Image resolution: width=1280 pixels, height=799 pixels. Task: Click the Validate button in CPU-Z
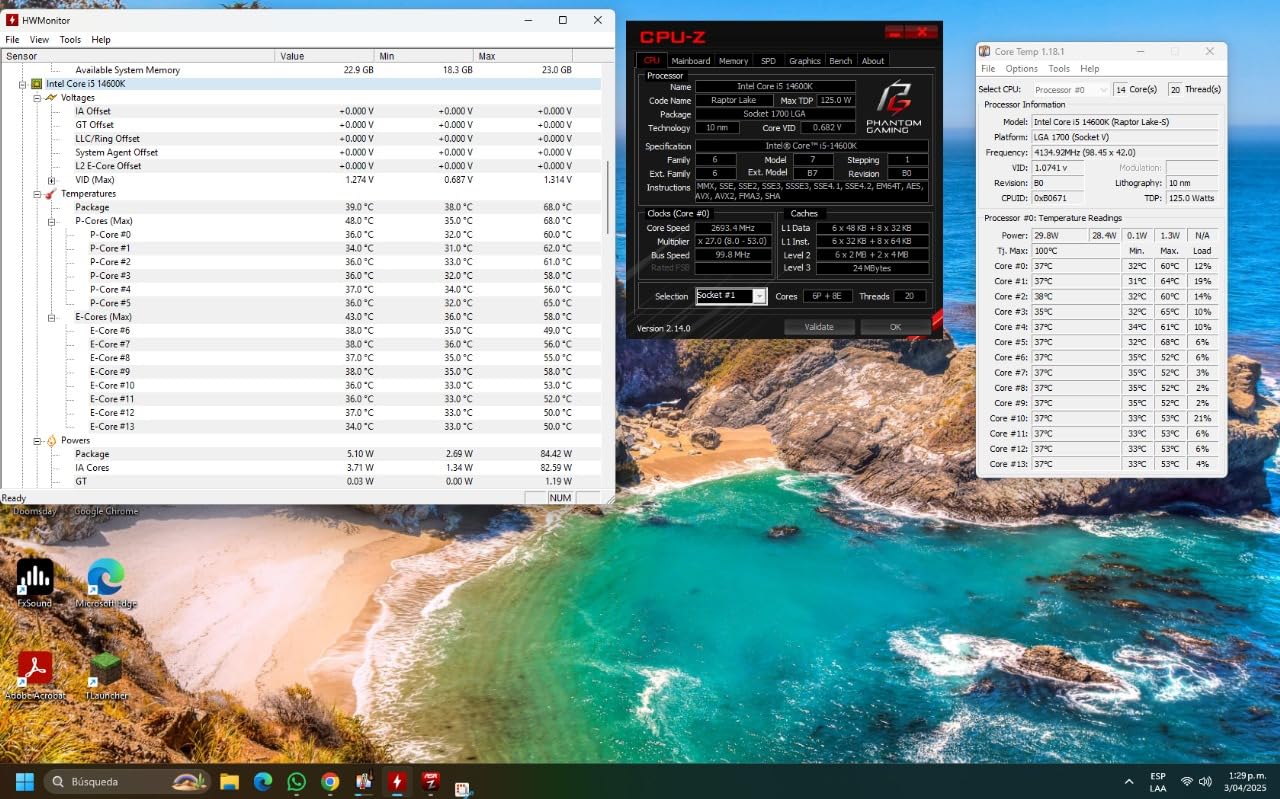click(819, 326)
